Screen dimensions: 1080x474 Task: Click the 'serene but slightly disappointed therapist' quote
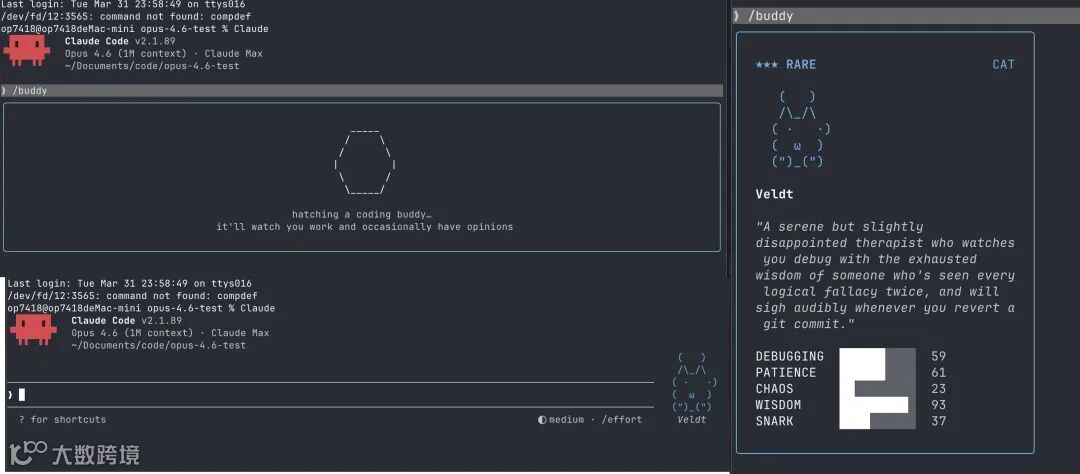tap(885, 275)
